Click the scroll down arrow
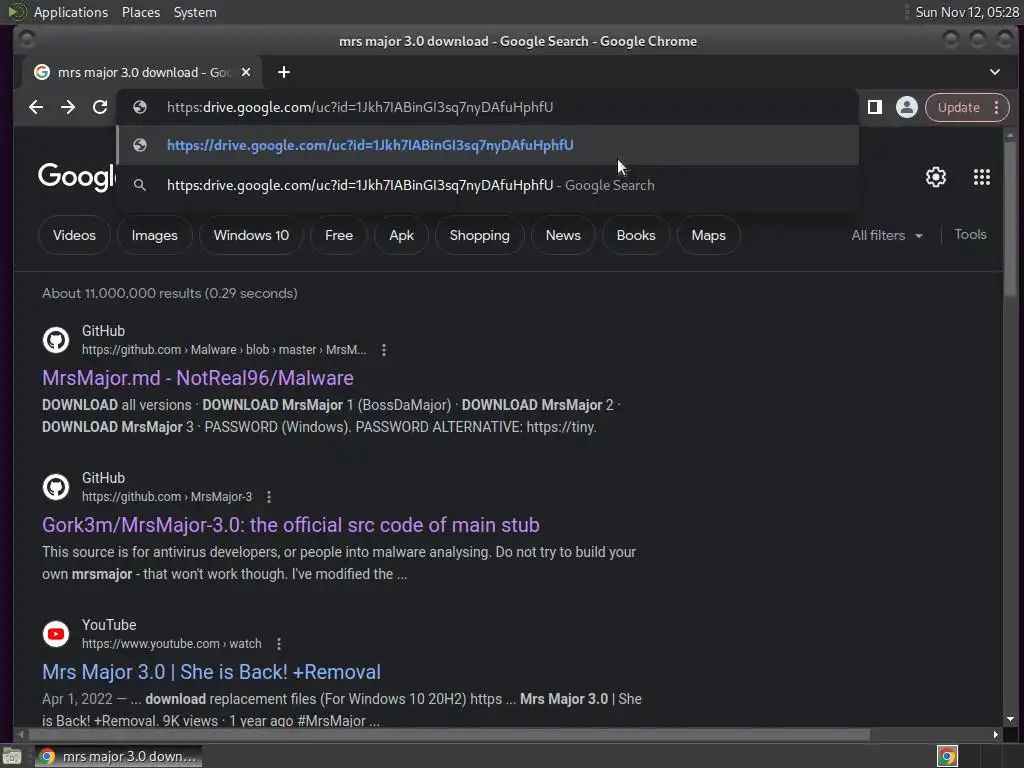The width and height of the screenshot is (1024, 768). [x=1010, y=719]
